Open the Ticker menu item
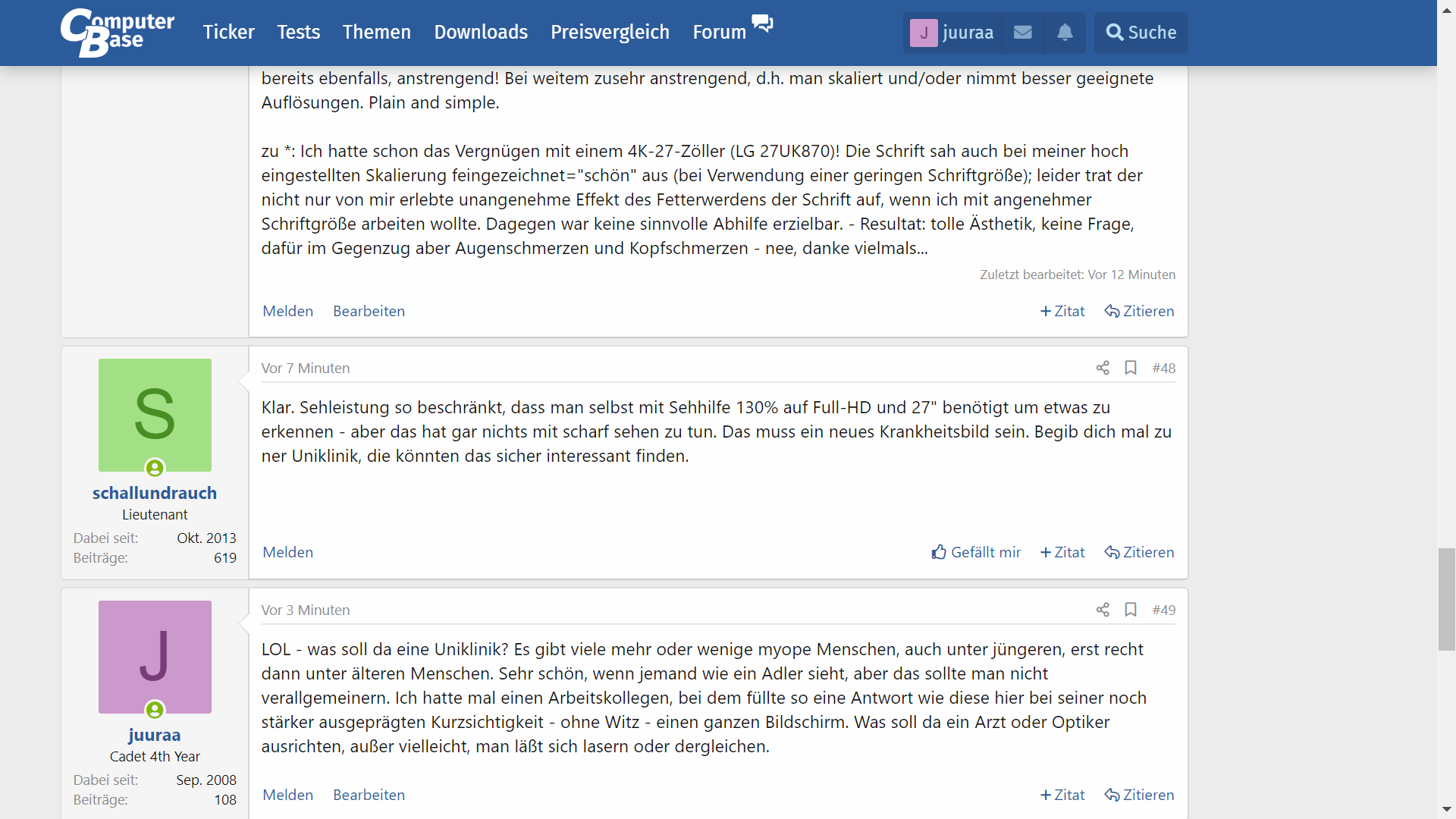Viewport: 1456px width, 819px height. (x=228, y=33)
